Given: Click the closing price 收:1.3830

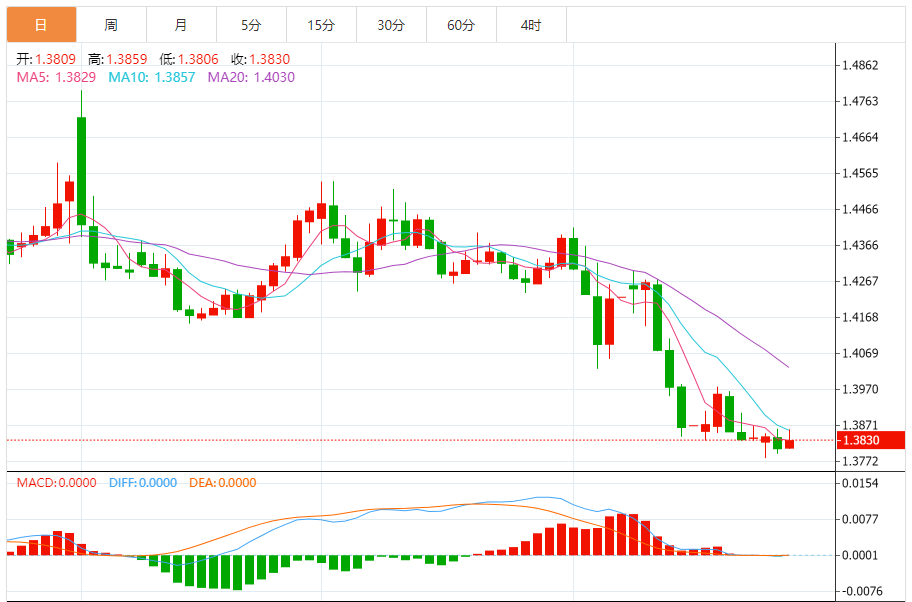Looking at the screenshot, I should click(260, 59).
